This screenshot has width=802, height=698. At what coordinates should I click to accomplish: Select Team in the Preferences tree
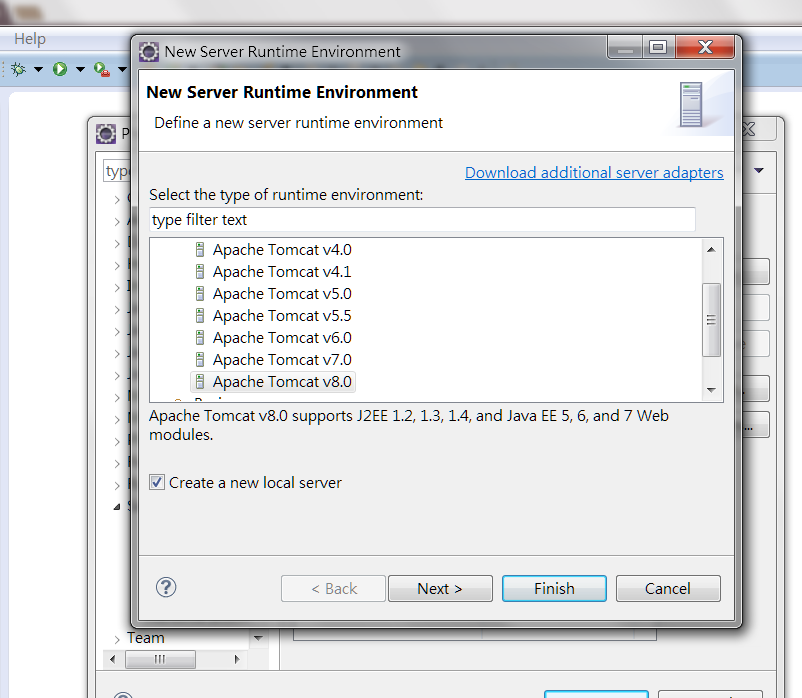point(146,638)
